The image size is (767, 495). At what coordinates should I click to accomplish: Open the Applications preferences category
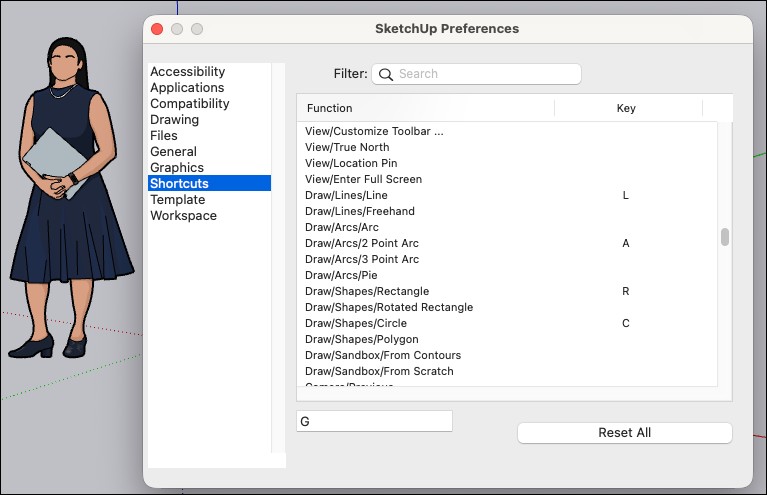[x=187, y=88]
